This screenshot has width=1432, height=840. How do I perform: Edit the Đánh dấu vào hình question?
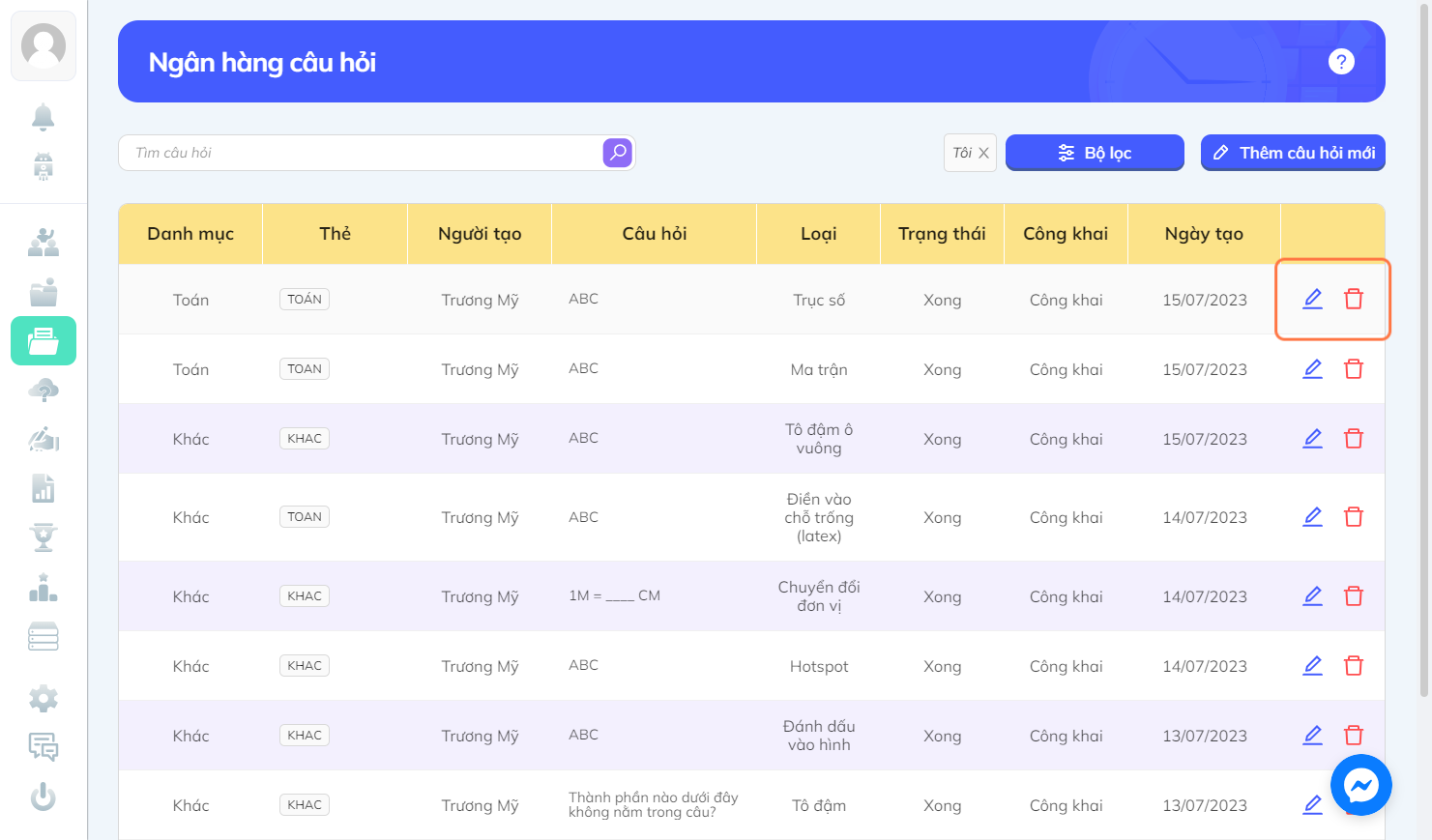[x=1312, y=736]
